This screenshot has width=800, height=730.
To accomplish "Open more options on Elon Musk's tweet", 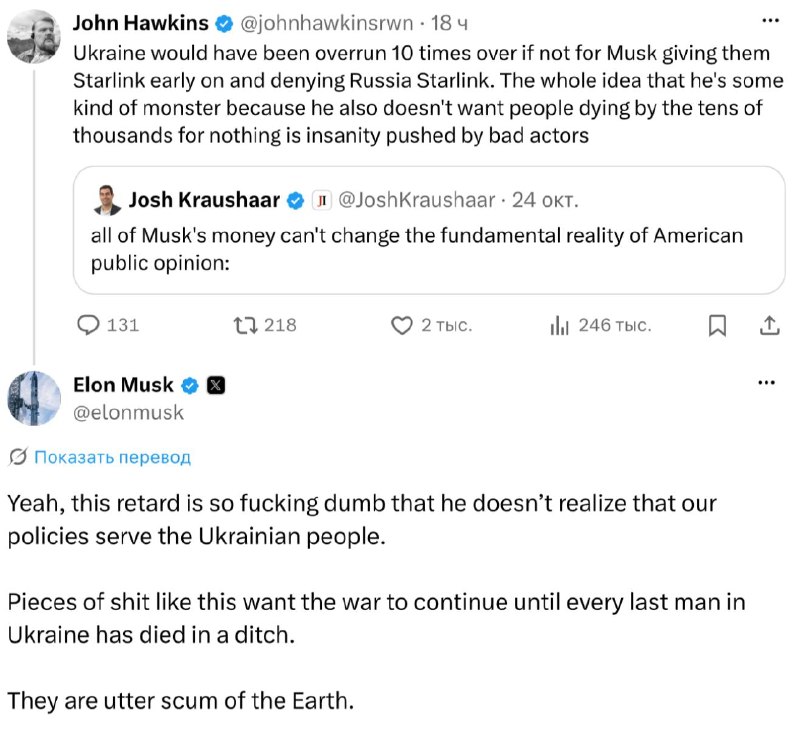I will tap(766, 383).
